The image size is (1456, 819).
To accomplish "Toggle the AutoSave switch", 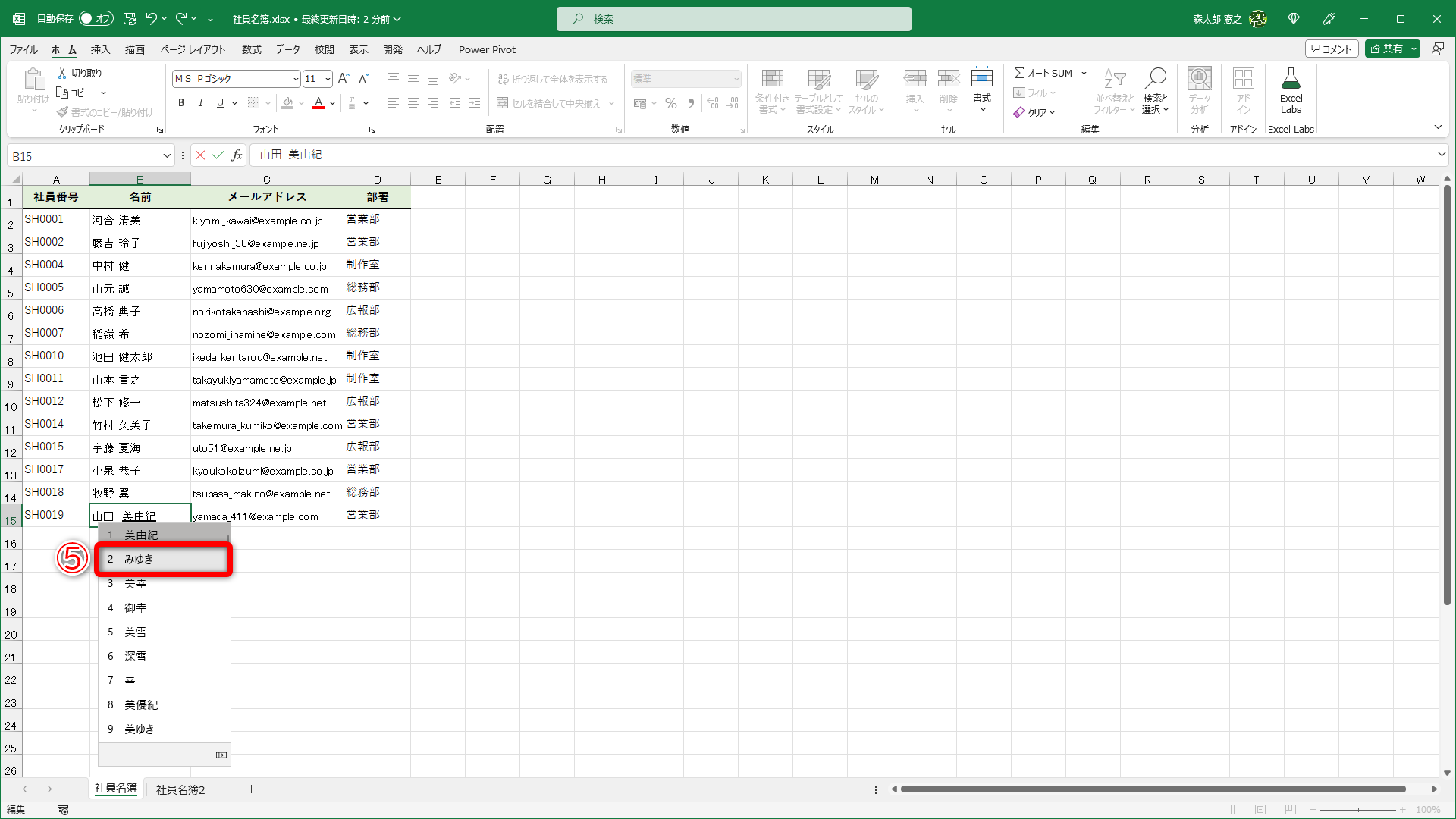I will [x=96, y=18].
